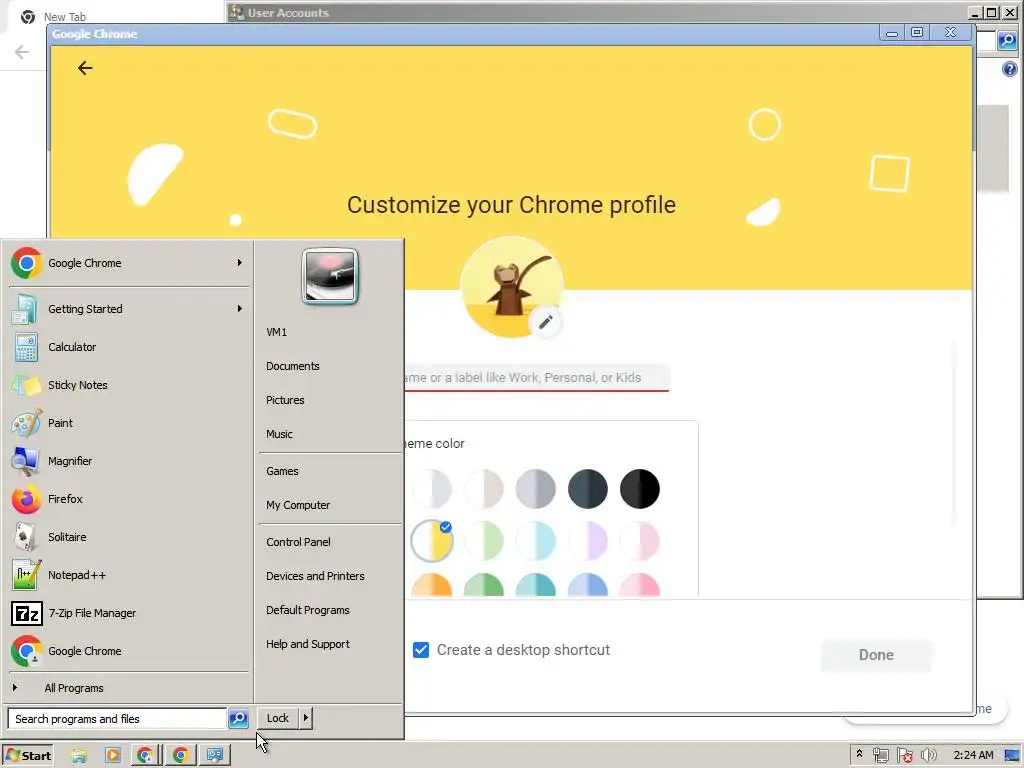Uncheck Create a desktop shortcut
The width and height of the screenshot is (1024, 768).
[x=421, y=650]
